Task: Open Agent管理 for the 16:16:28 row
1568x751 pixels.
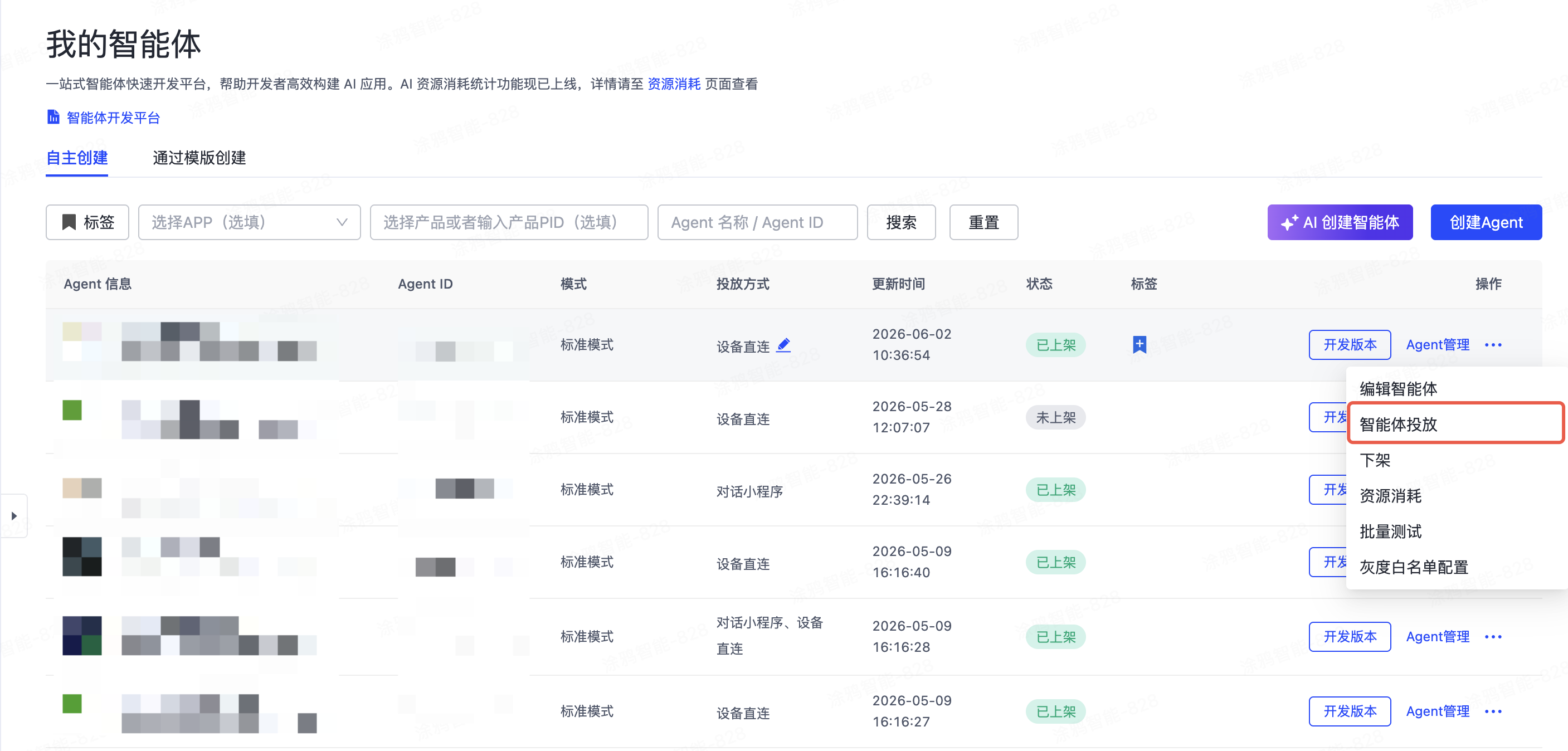Action: point(1437,637)
